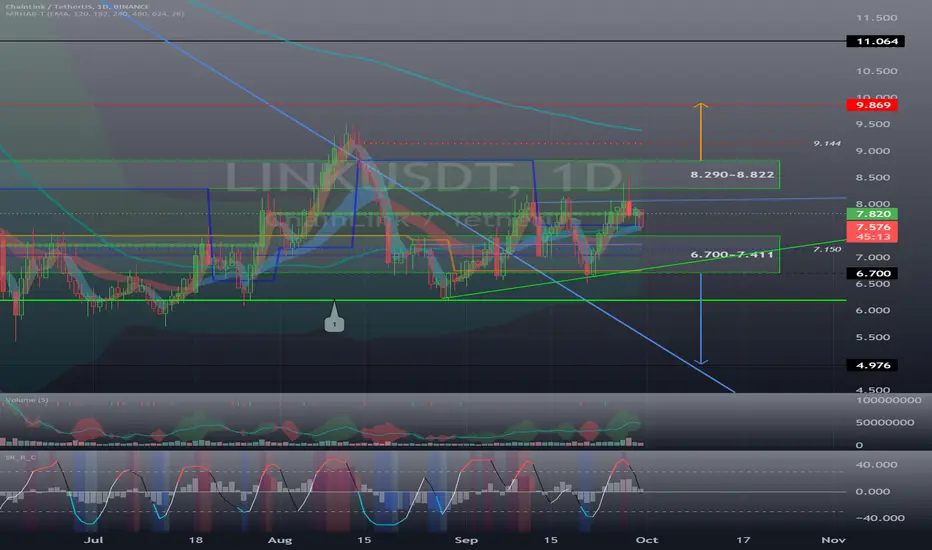Click the 40.000 oscillator axis value

[x=876, y=465]
